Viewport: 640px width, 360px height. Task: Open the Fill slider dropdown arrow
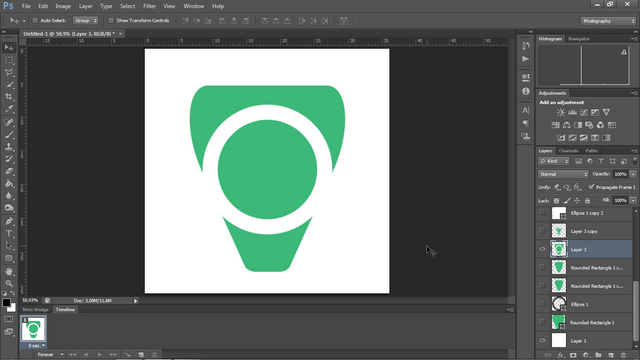tap(633, 200)
